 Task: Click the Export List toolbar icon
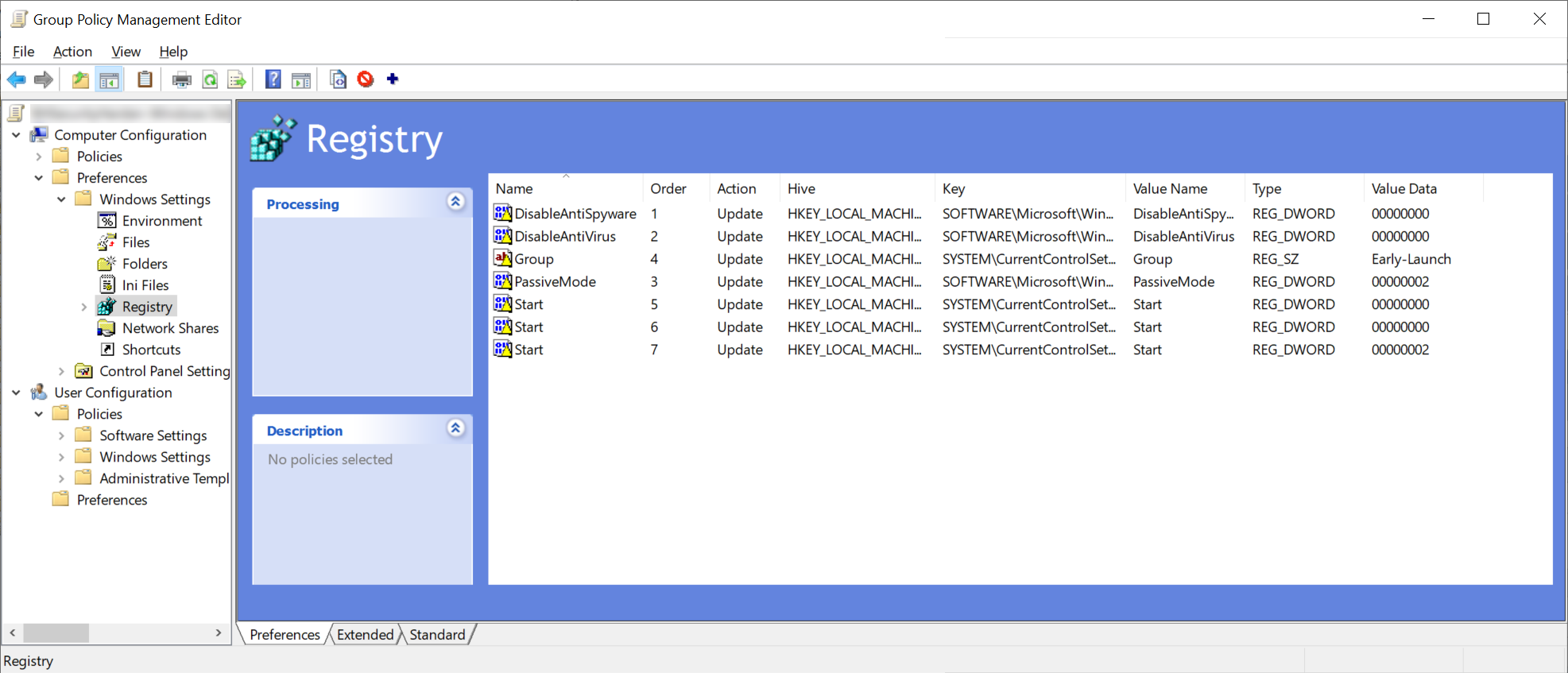237,79
